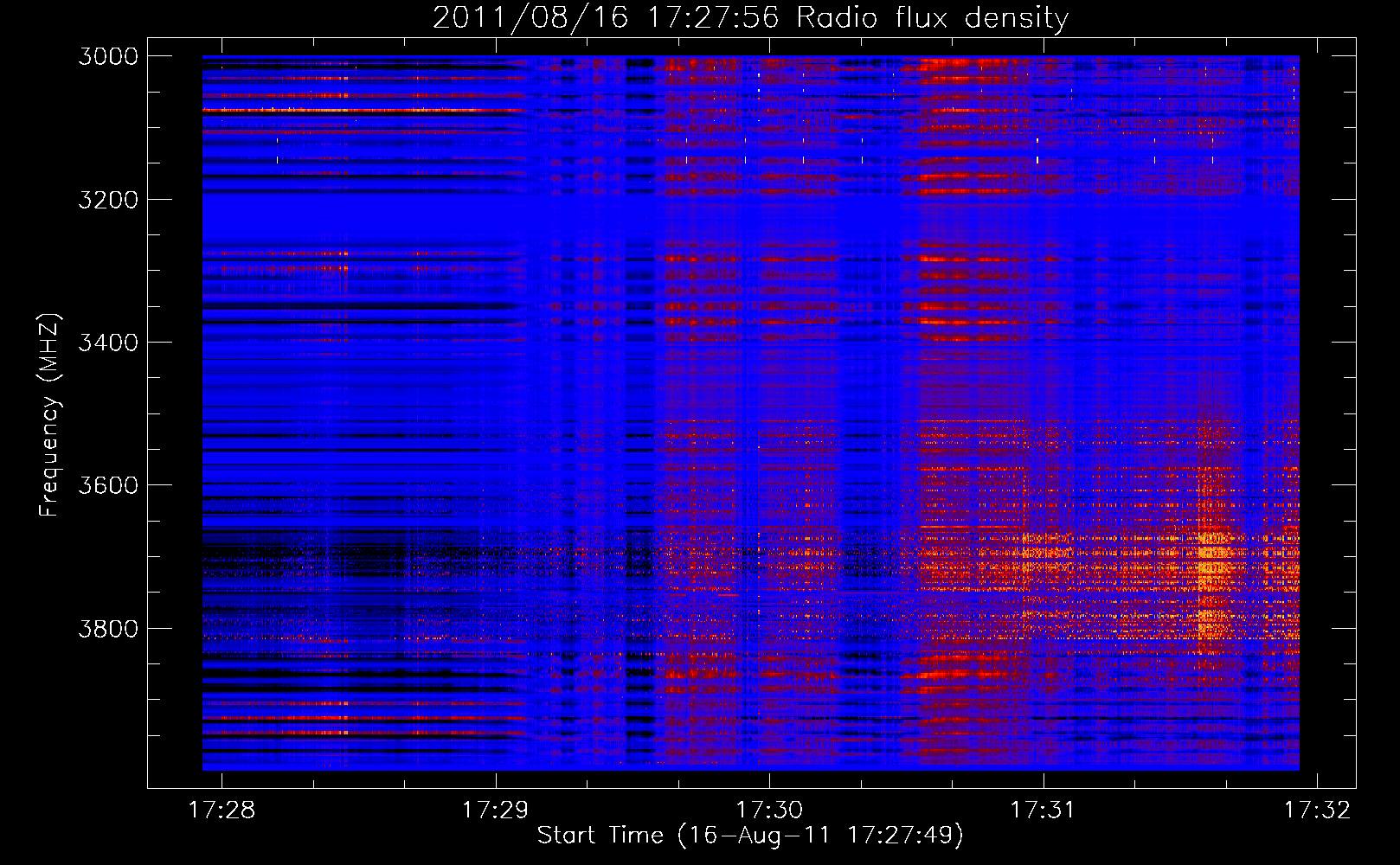Click the 3000 frequency axis label
The width and height of the screenshot is (1400, 865).
(108, 56)
